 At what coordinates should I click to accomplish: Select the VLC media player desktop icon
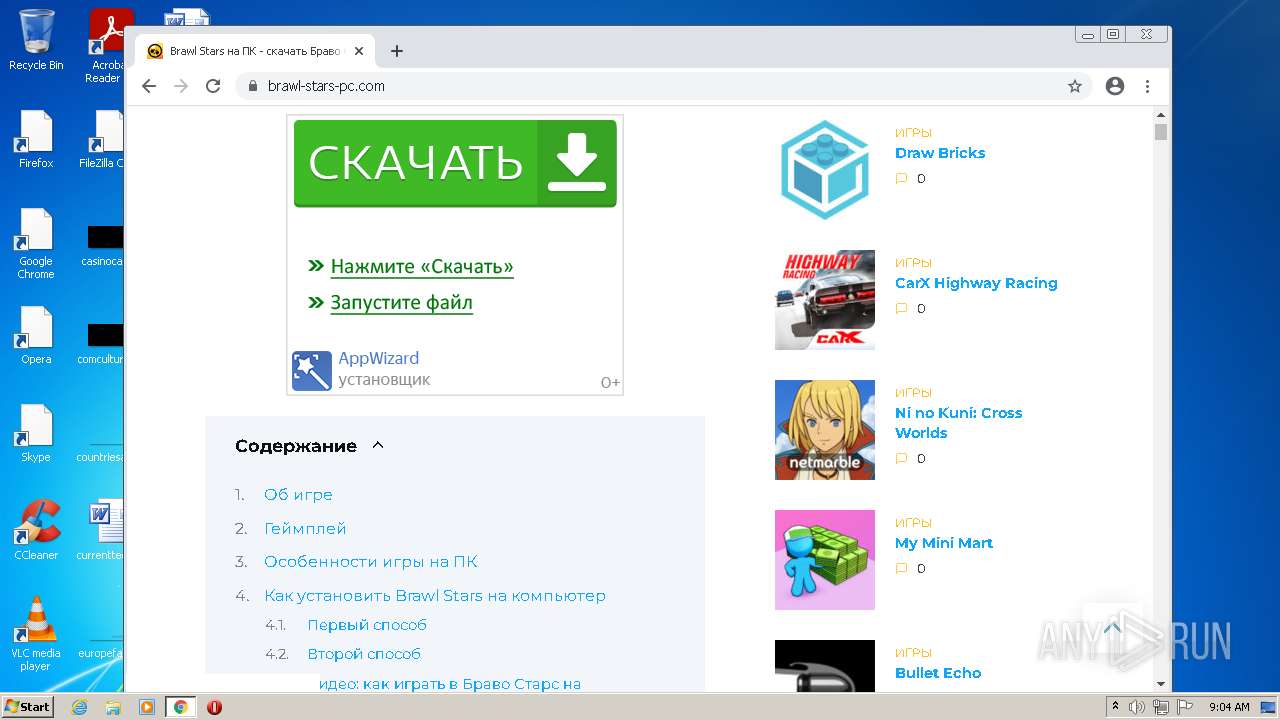(x=36, y=634)
